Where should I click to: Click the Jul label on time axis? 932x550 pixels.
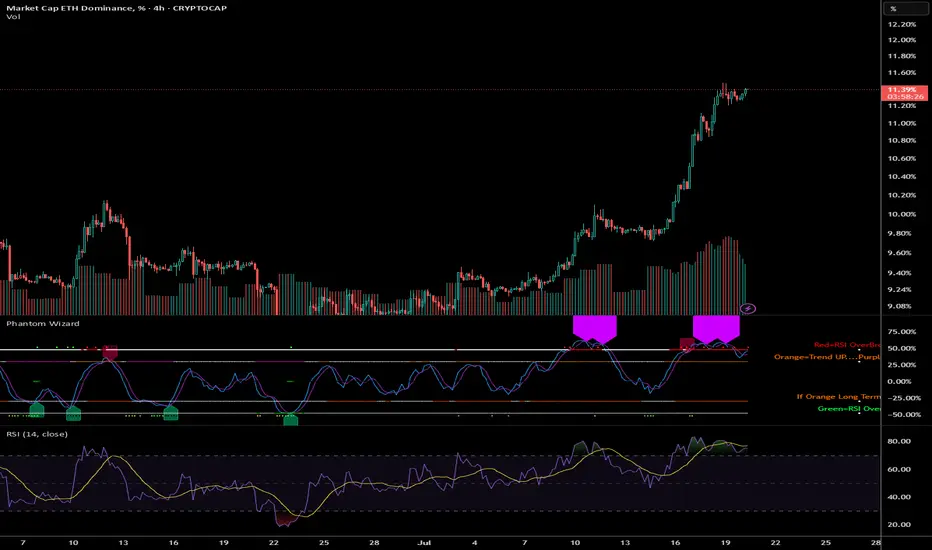pos(424,542)
